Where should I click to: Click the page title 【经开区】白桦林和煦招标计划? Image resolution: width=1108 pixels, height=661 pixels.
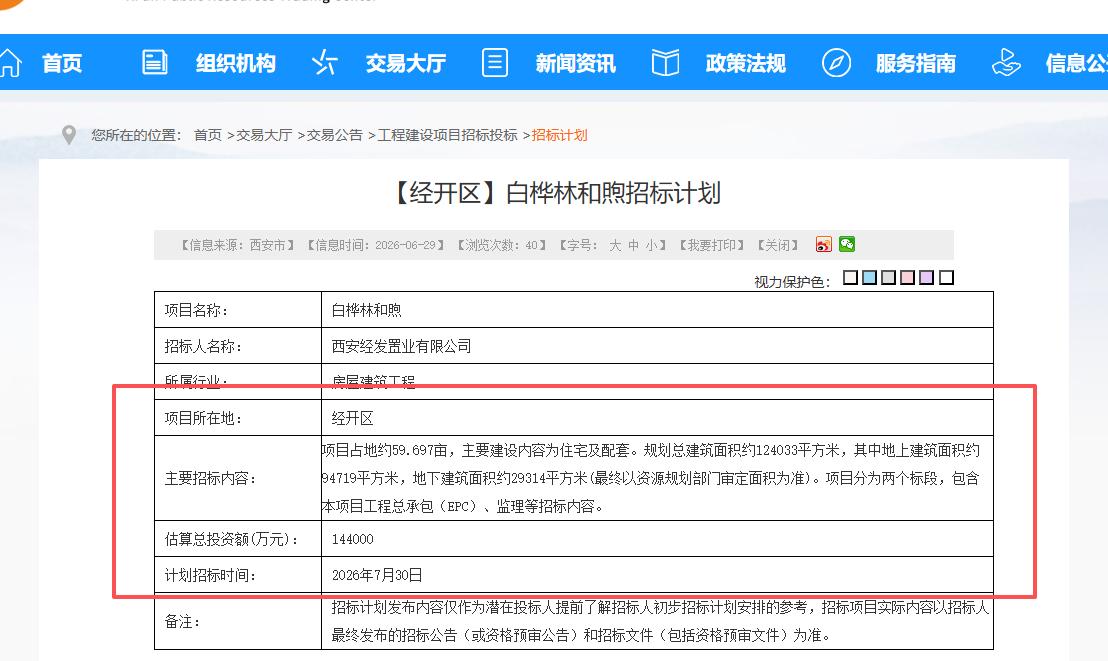click(554, 193)
